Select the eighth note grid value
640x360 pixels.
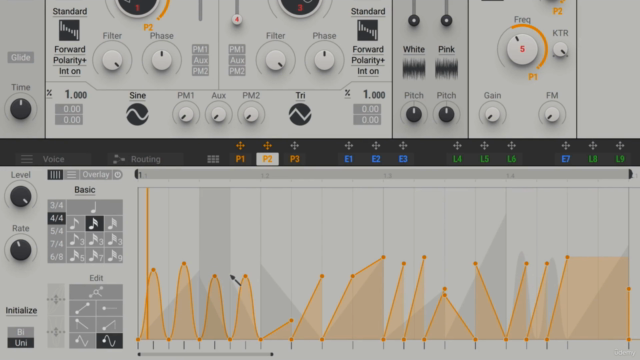coord(76,223)
